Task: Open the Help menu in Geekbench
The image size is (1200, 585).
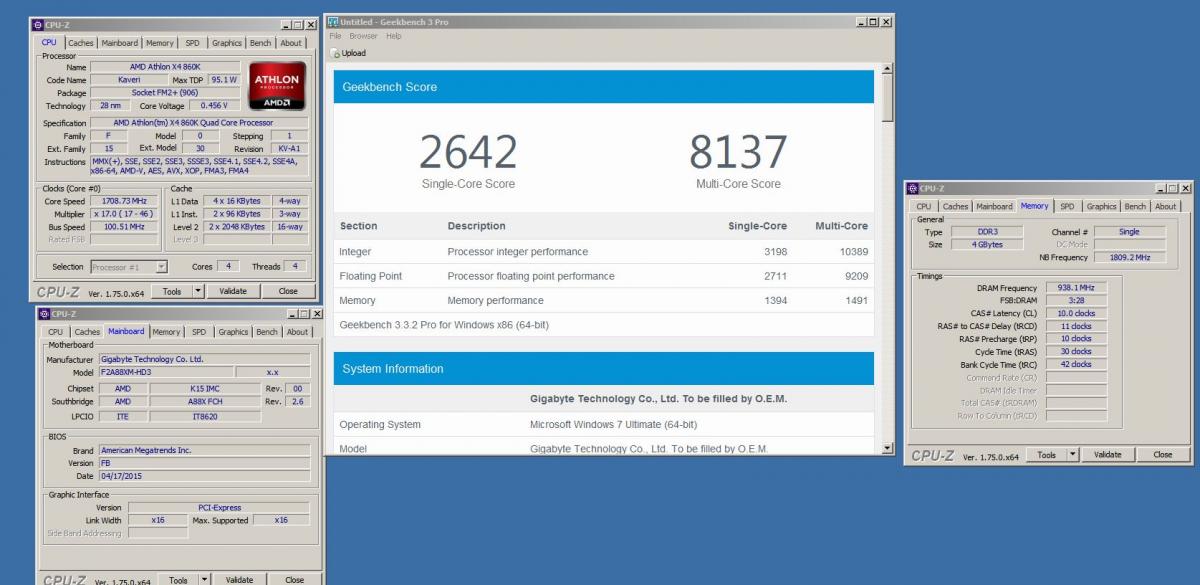Action: (x=393, y=36)
